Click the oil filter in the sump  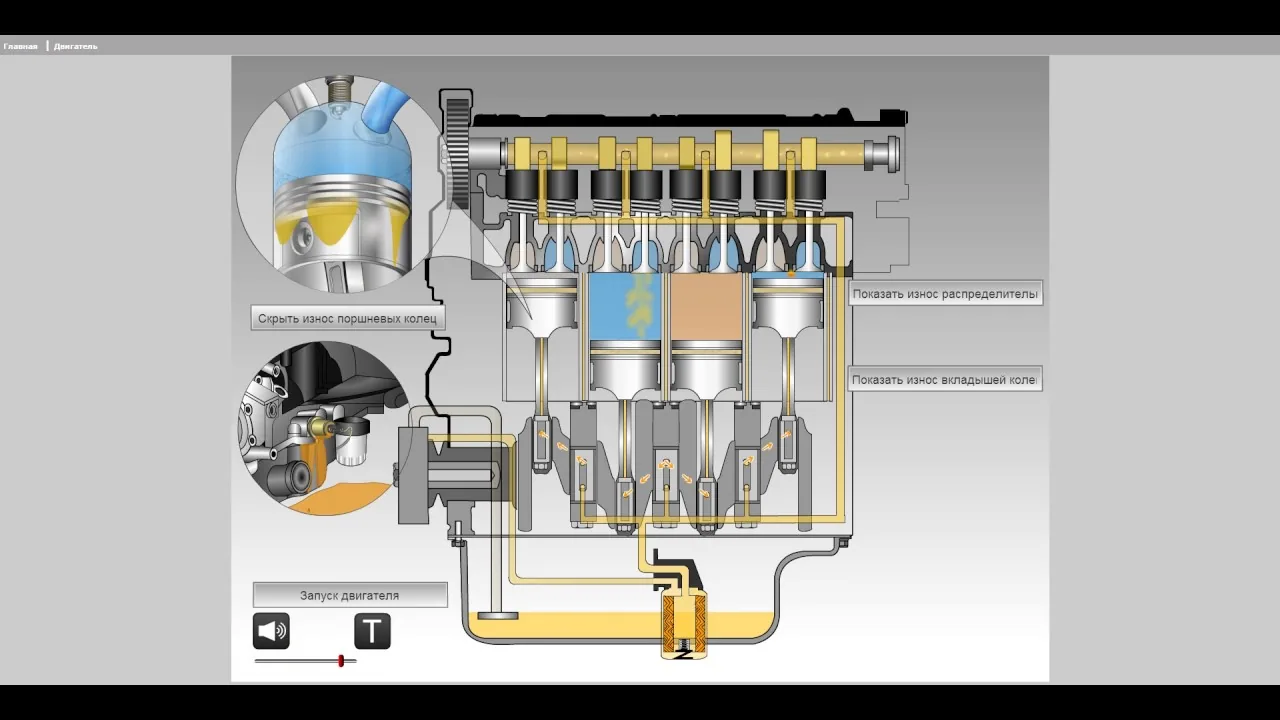(x=685, y=623)
